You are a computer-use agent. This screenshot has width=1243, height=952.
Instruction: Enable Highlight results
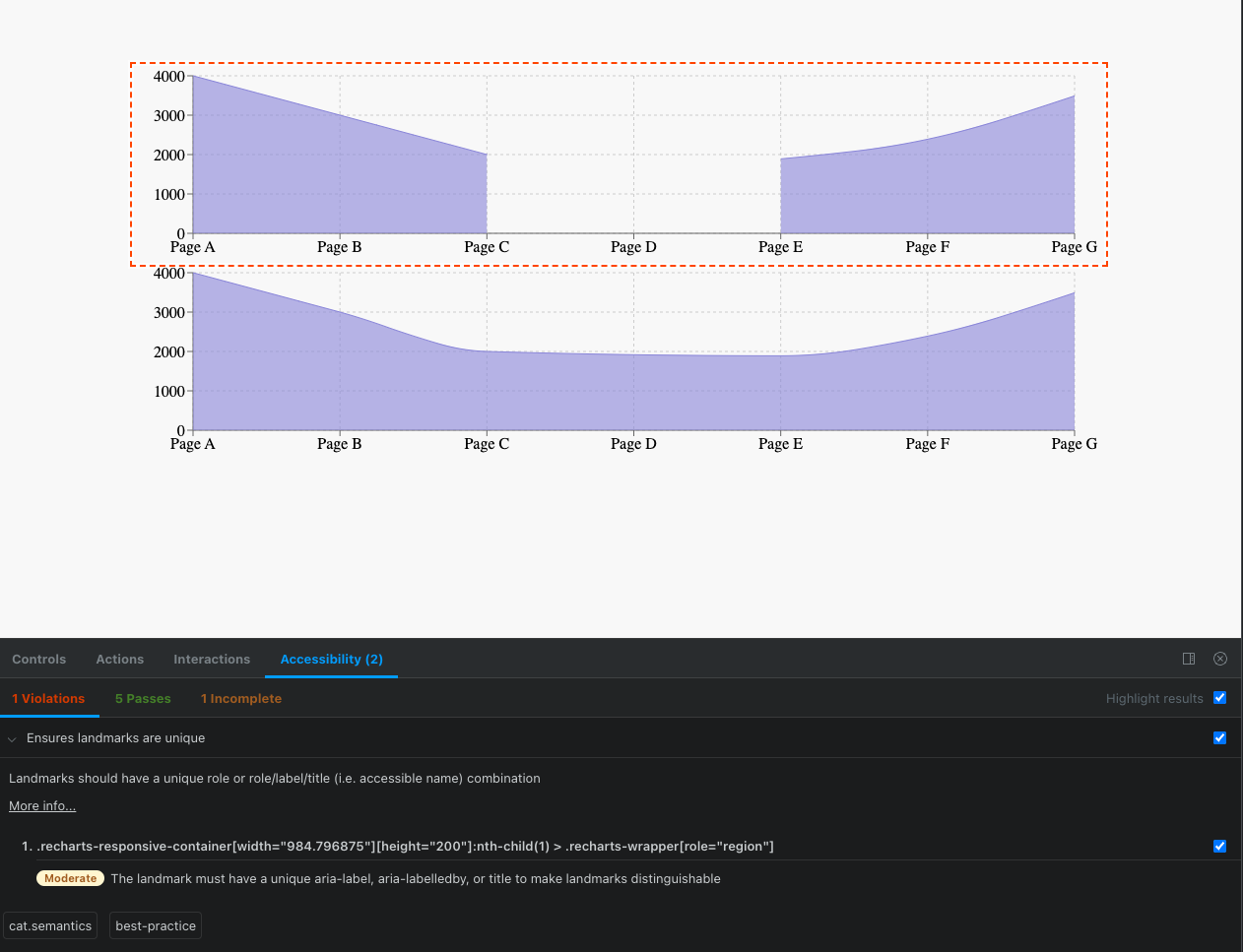click(x=1220, y=698)
